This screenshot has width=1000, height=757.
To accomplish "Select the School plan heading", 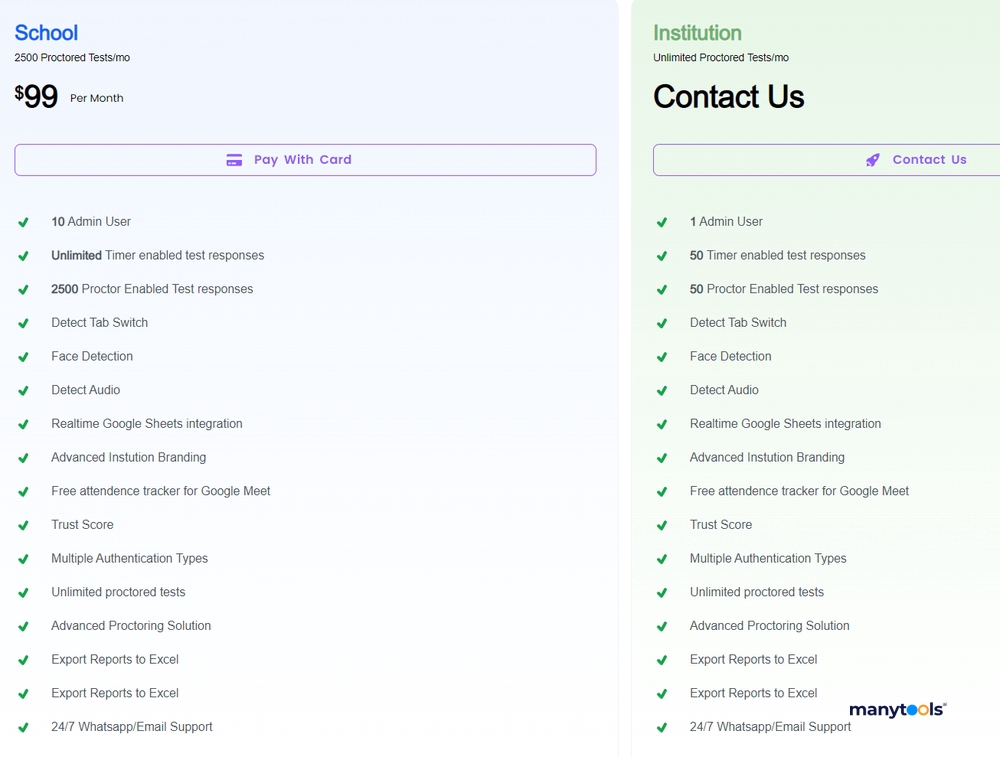I will (46, 33).
